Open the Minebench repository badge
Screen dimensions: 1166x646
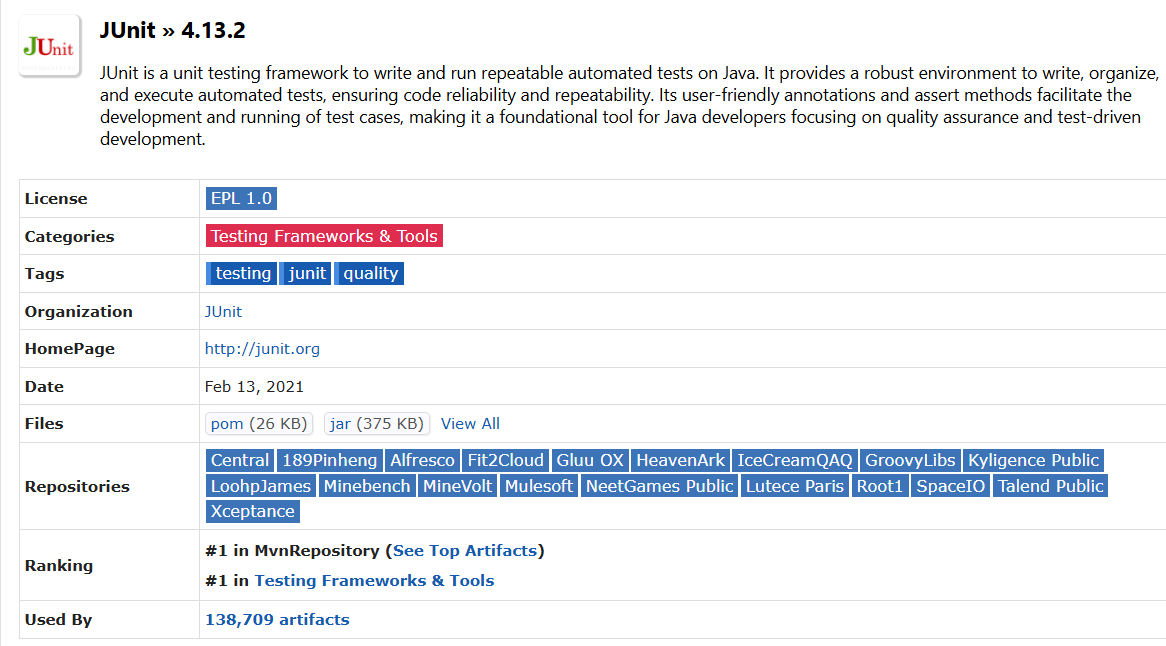click(367, 486)
